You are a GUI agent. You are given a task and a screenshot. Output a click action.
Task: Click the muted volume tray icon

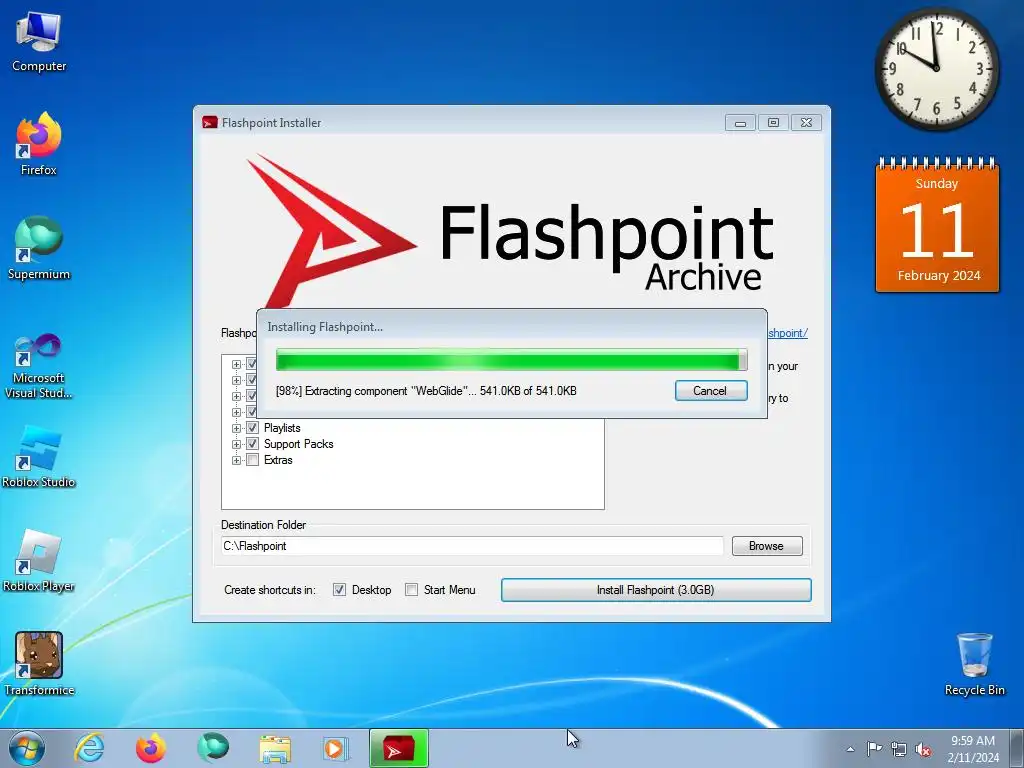pyautogui.click(x=923, y=749)
